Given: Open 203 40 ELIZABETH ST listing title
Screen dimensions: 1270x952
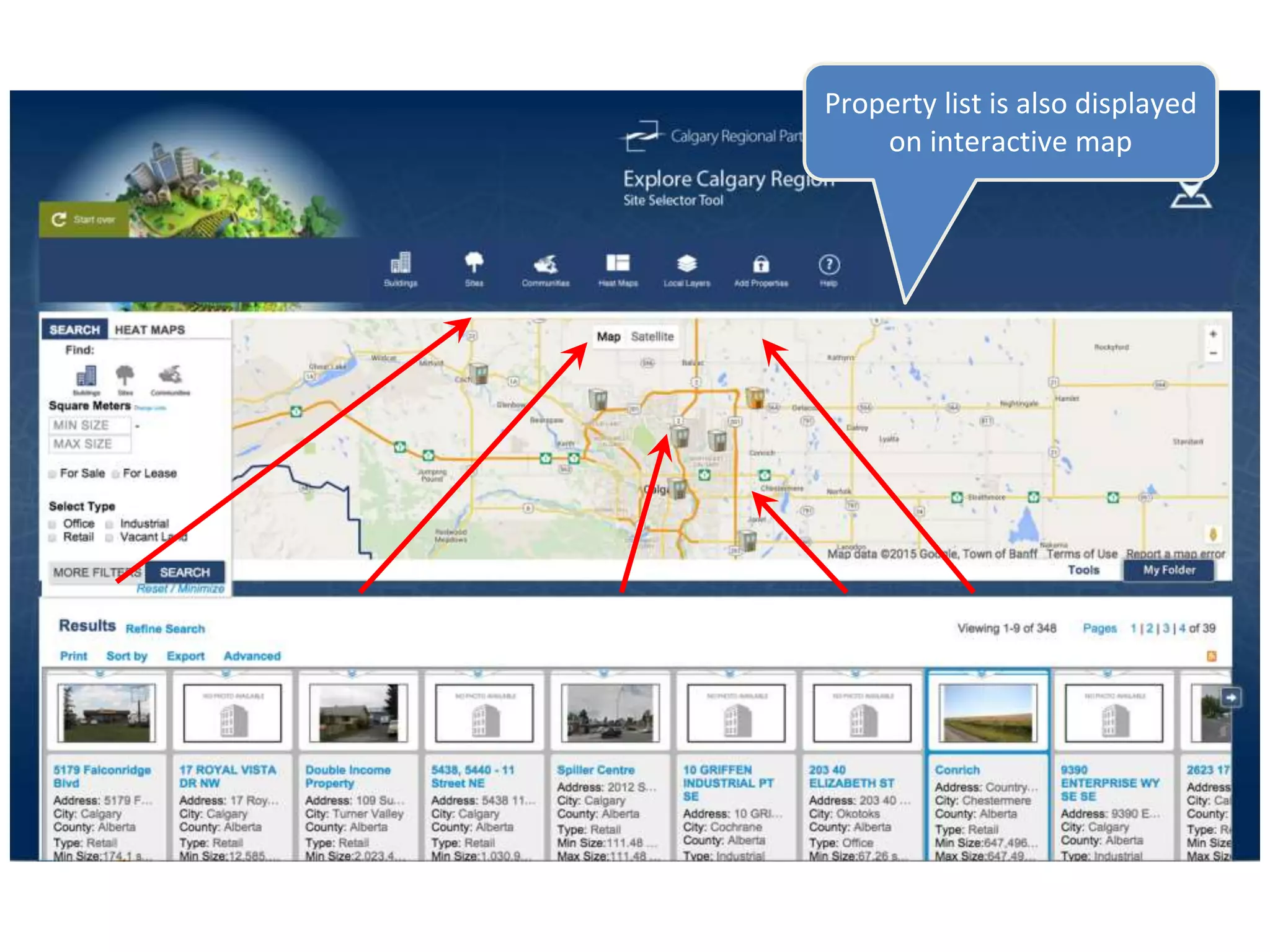Looking at the screenshot, I should (851, 777).
